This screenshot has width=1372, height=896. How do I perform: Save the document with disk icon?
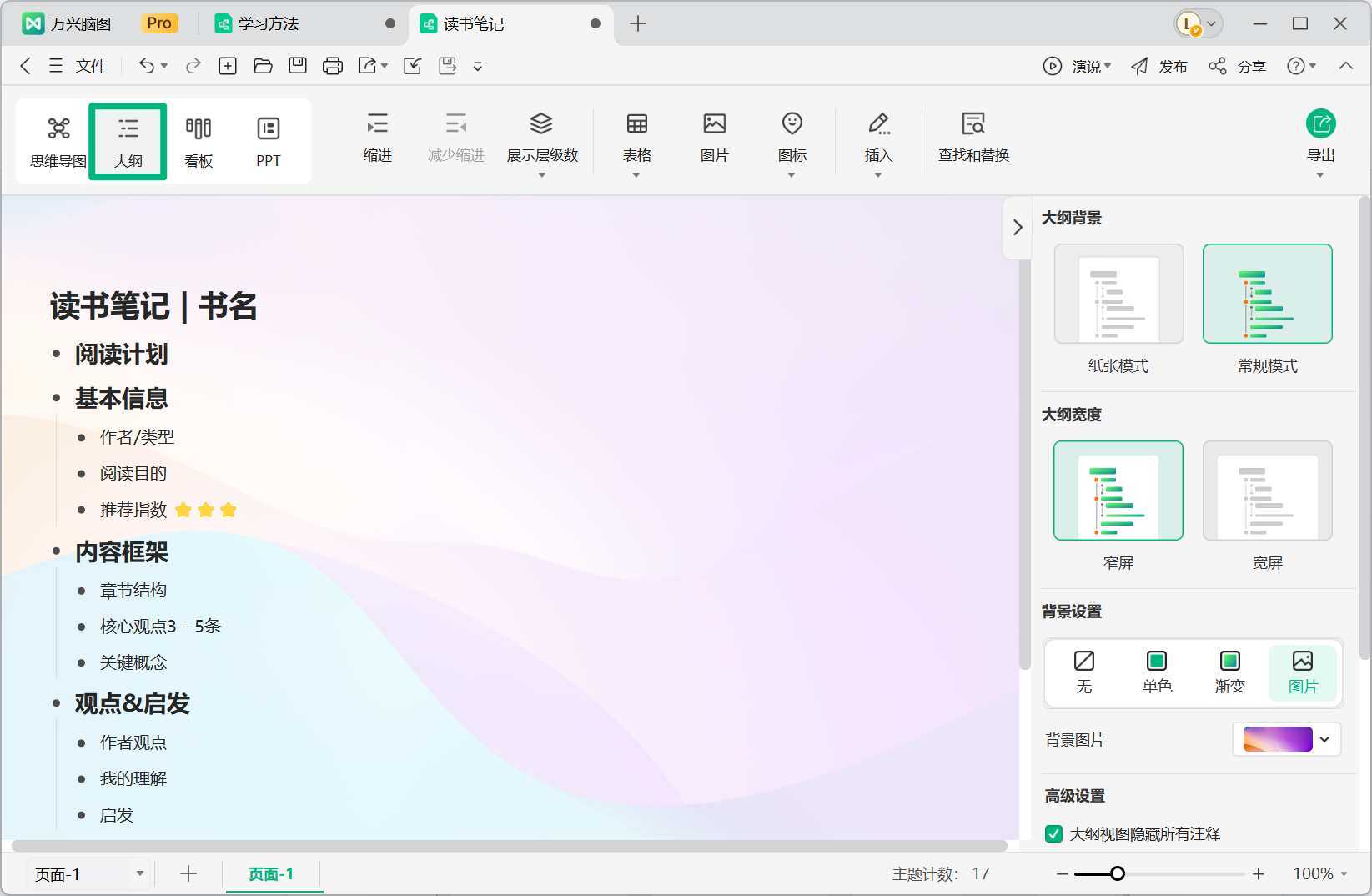(298, 66)
